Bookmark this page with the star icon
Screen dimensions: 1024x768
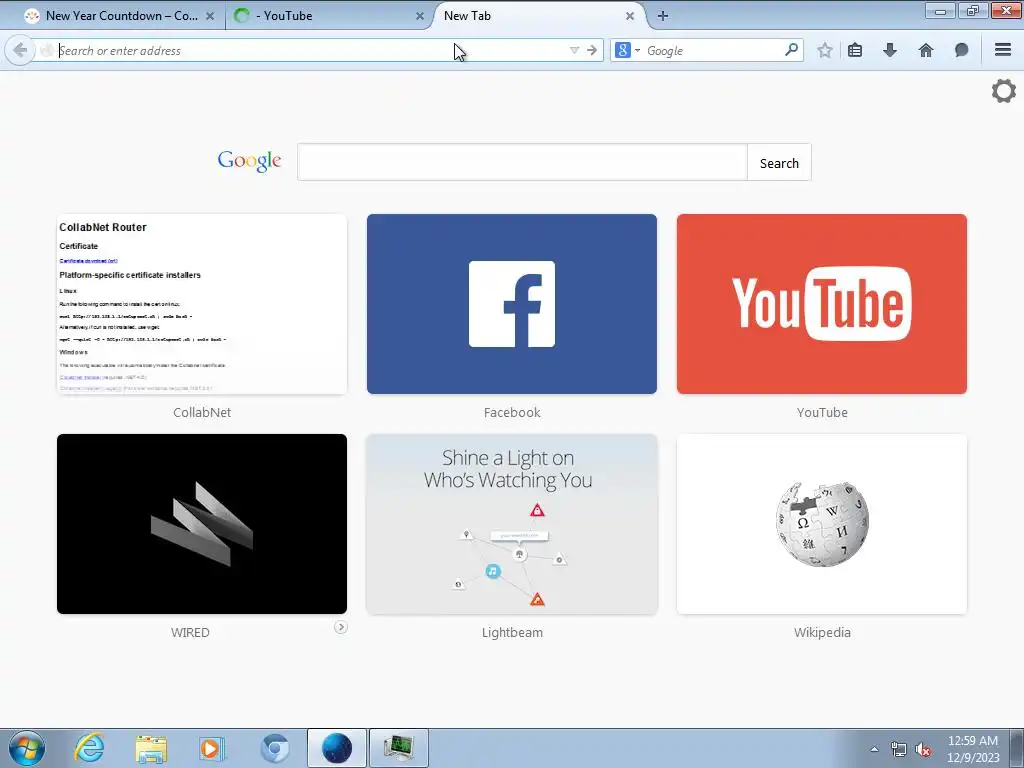pos(825,50)
